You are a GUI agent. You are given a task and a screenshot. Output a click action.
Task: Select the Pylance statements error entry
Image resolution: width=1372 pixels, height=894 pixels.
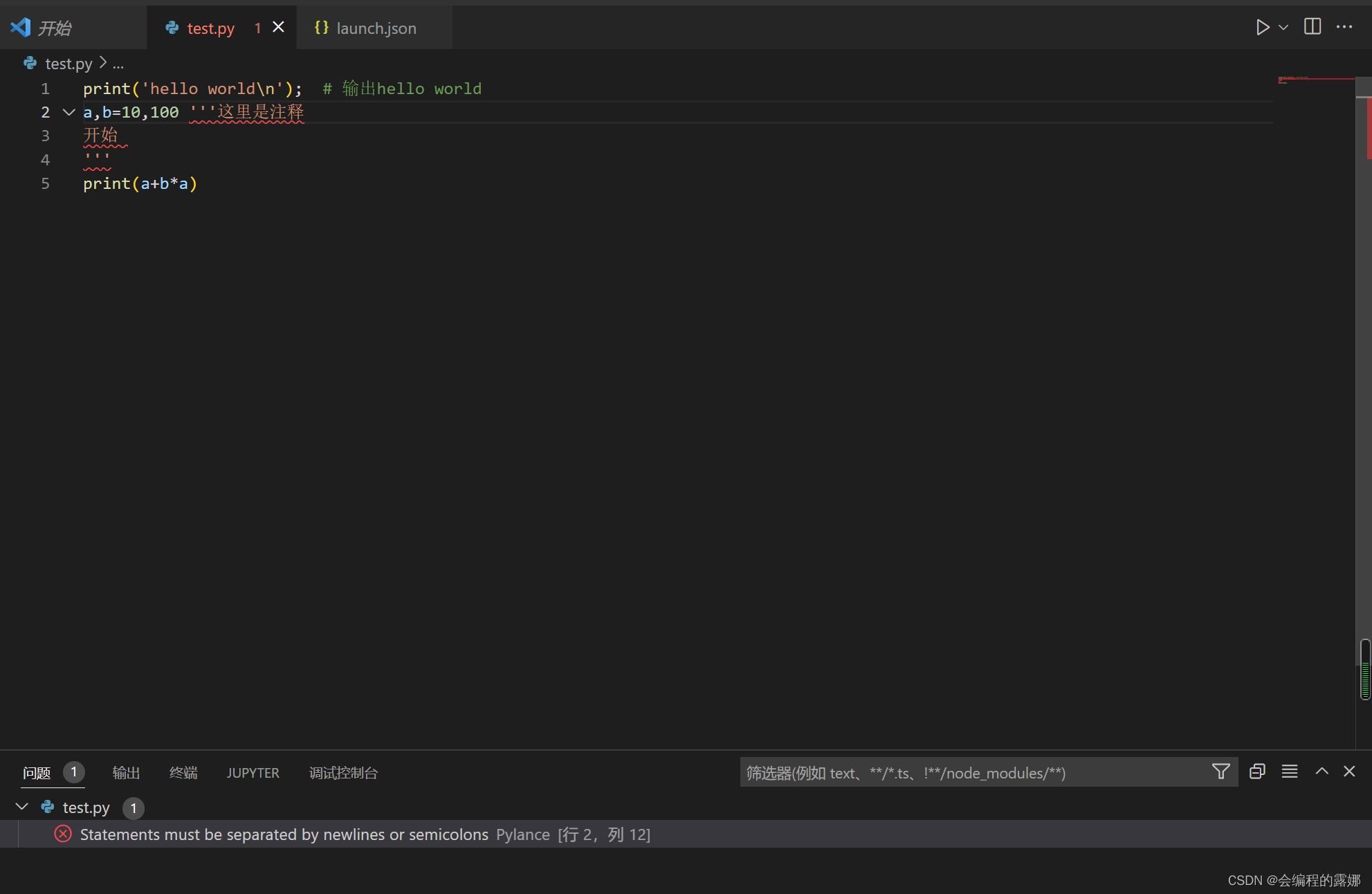coord(284,834)
